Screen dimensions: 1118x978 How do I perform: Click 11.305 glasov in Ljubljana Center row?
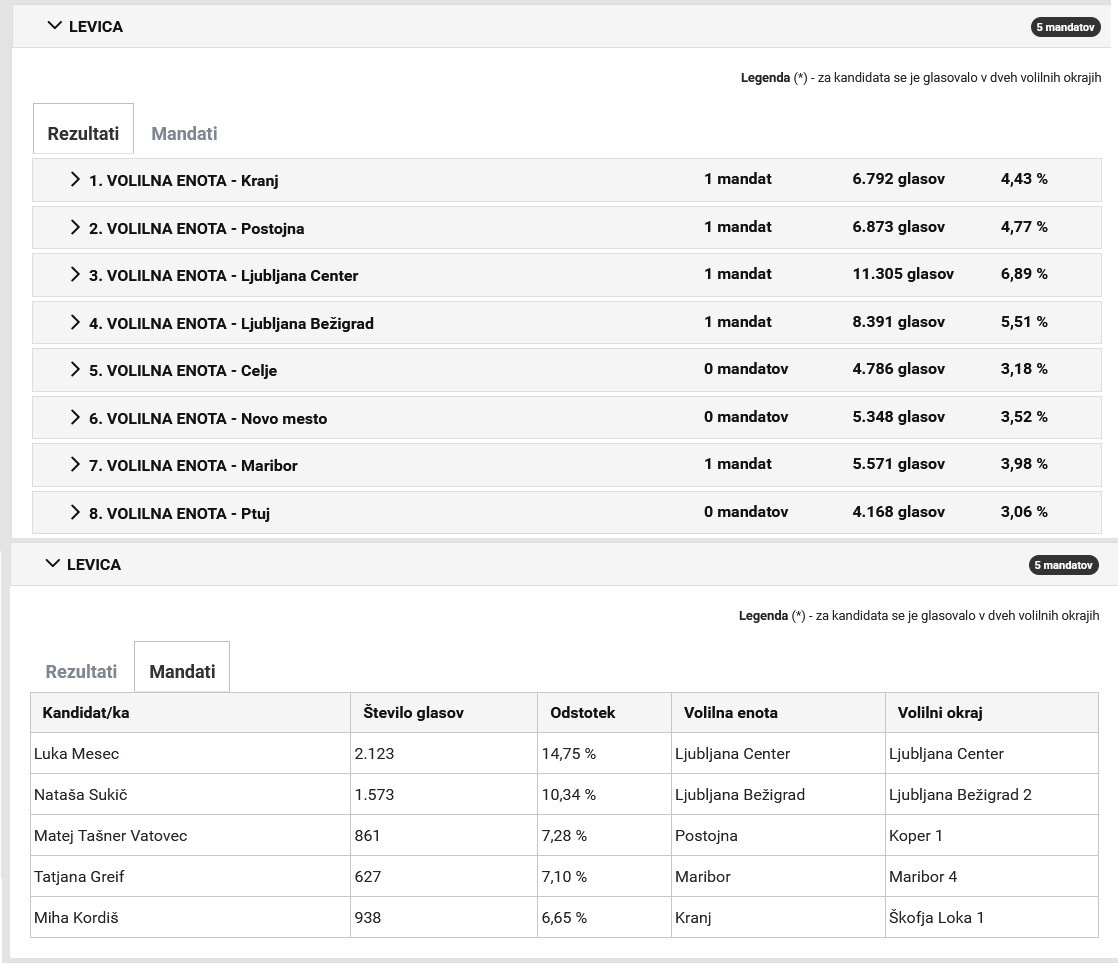pos(903,274)
